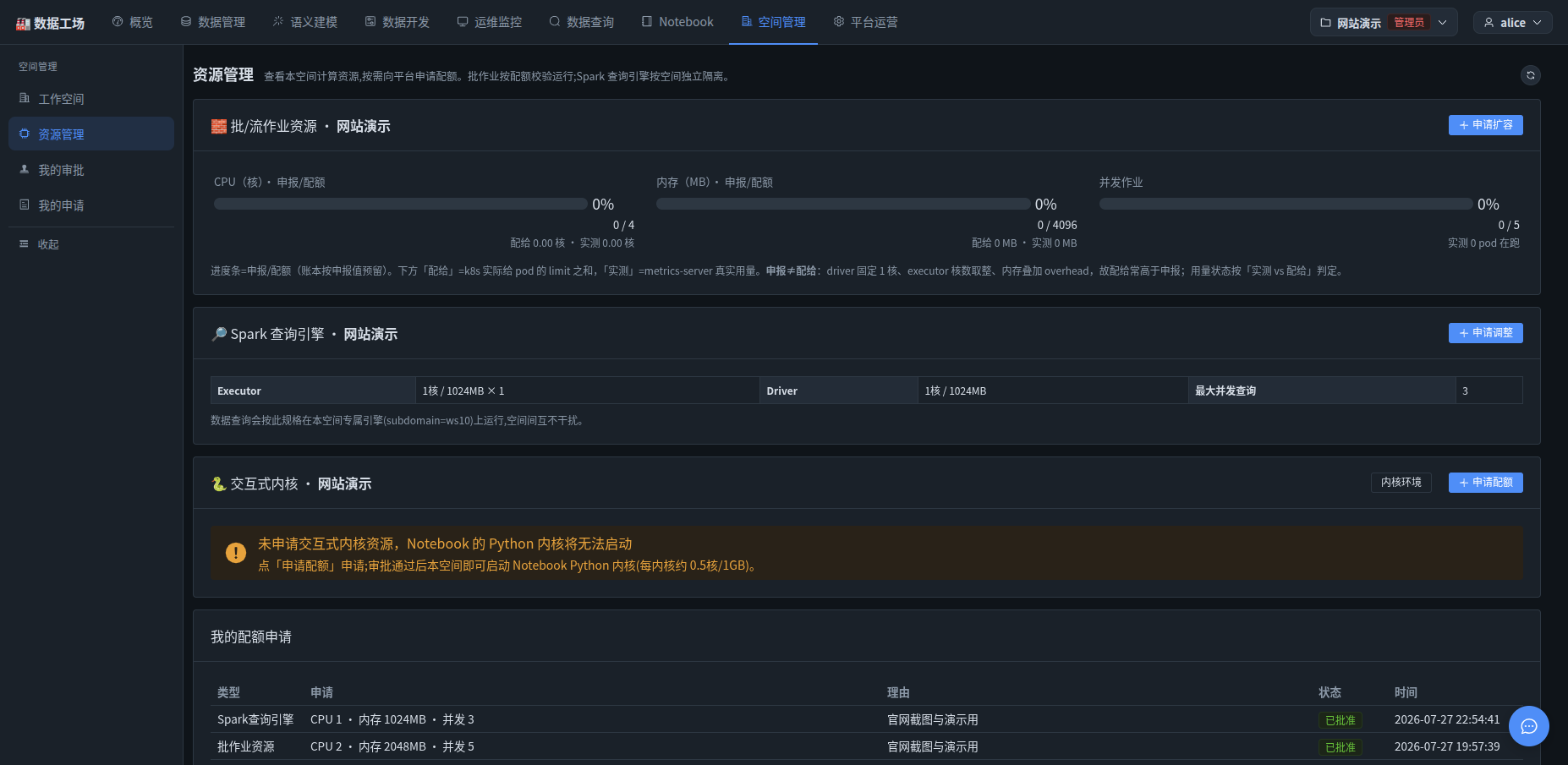Click the 状态 column header
This screenshot has height=765, width=1568.
(x=1330, y=692)
